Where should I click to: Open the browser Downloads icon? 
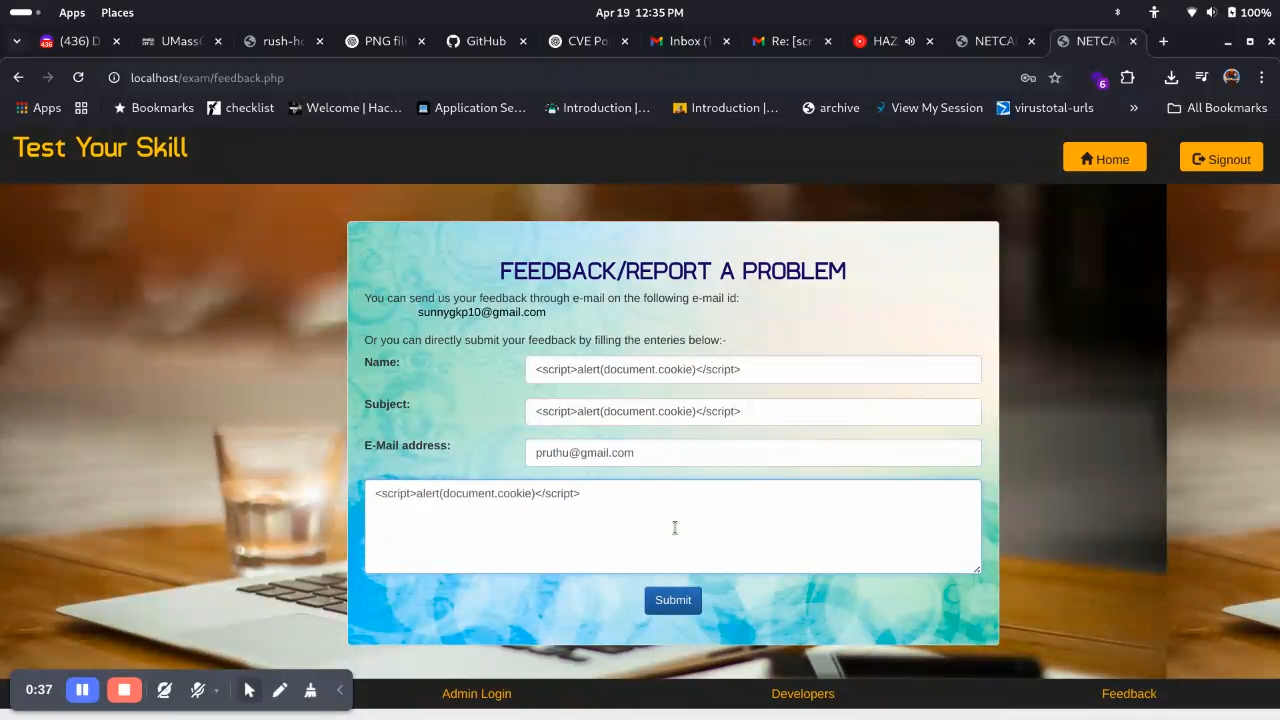tap(1171, 77)
